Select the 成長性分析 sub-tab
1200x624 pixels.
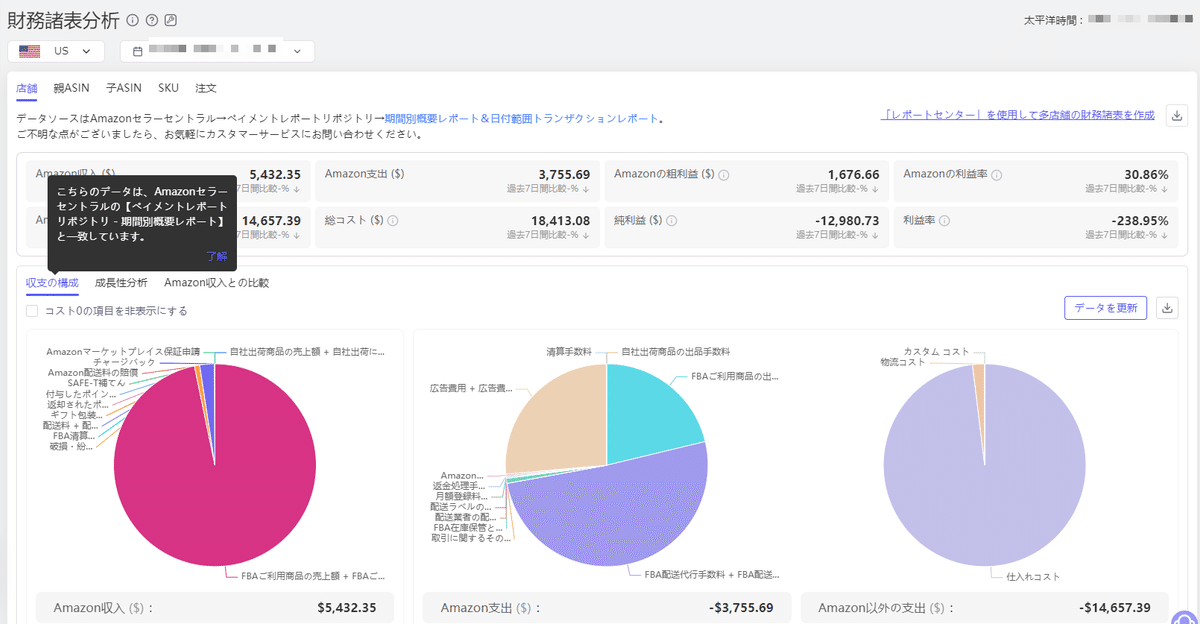121,283
